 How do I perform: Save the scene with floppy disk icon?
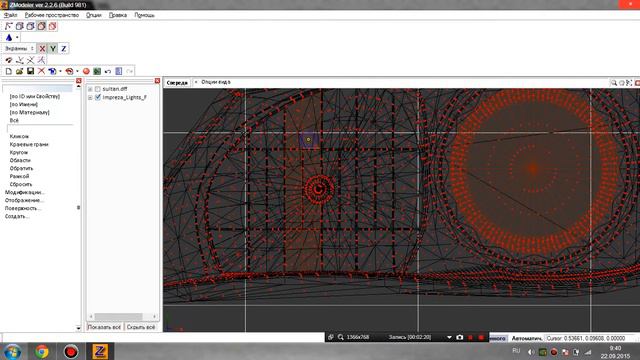tap(30, 71)
